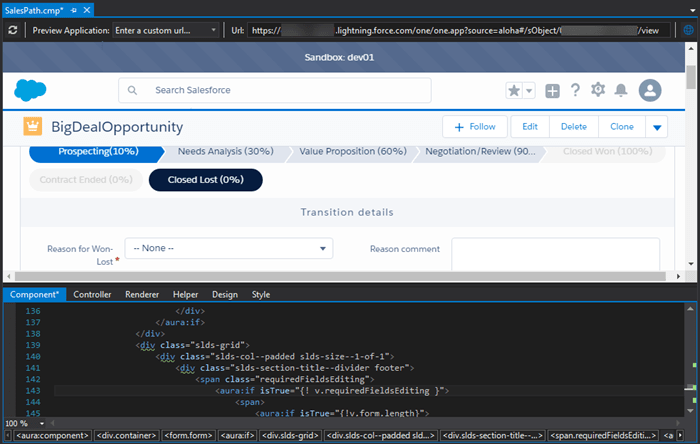
Task: Click the div.slds-section-title breadcrumb
Action: coord(493,436)
